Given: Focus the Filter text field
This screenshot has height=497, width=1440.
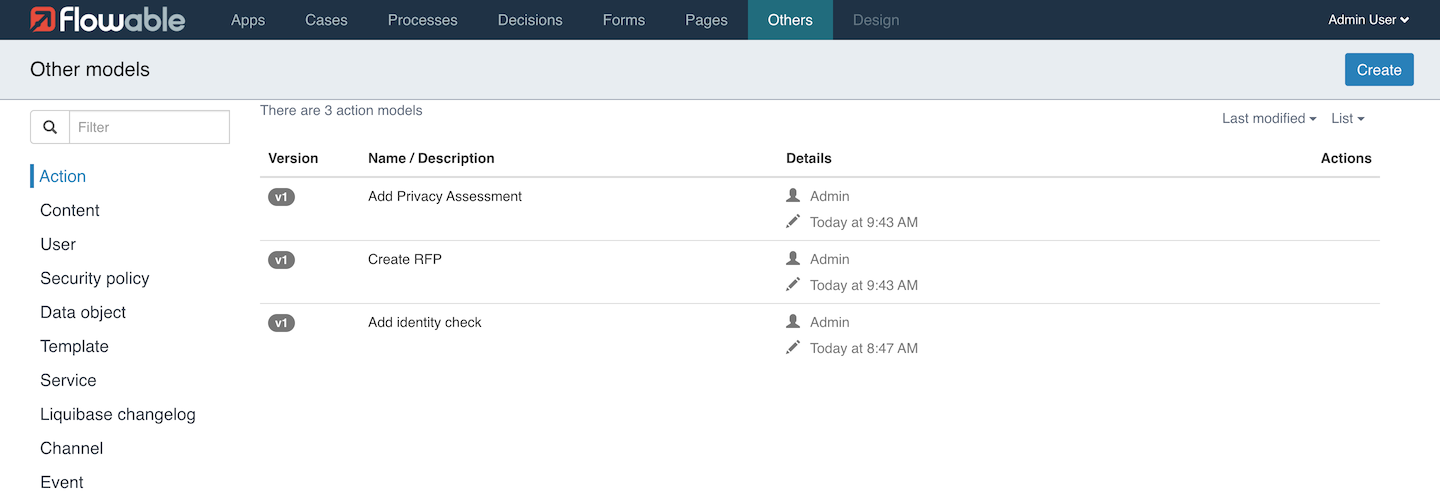Looking at the screenshot, I should pyautogui.click(x=149, y=127).
